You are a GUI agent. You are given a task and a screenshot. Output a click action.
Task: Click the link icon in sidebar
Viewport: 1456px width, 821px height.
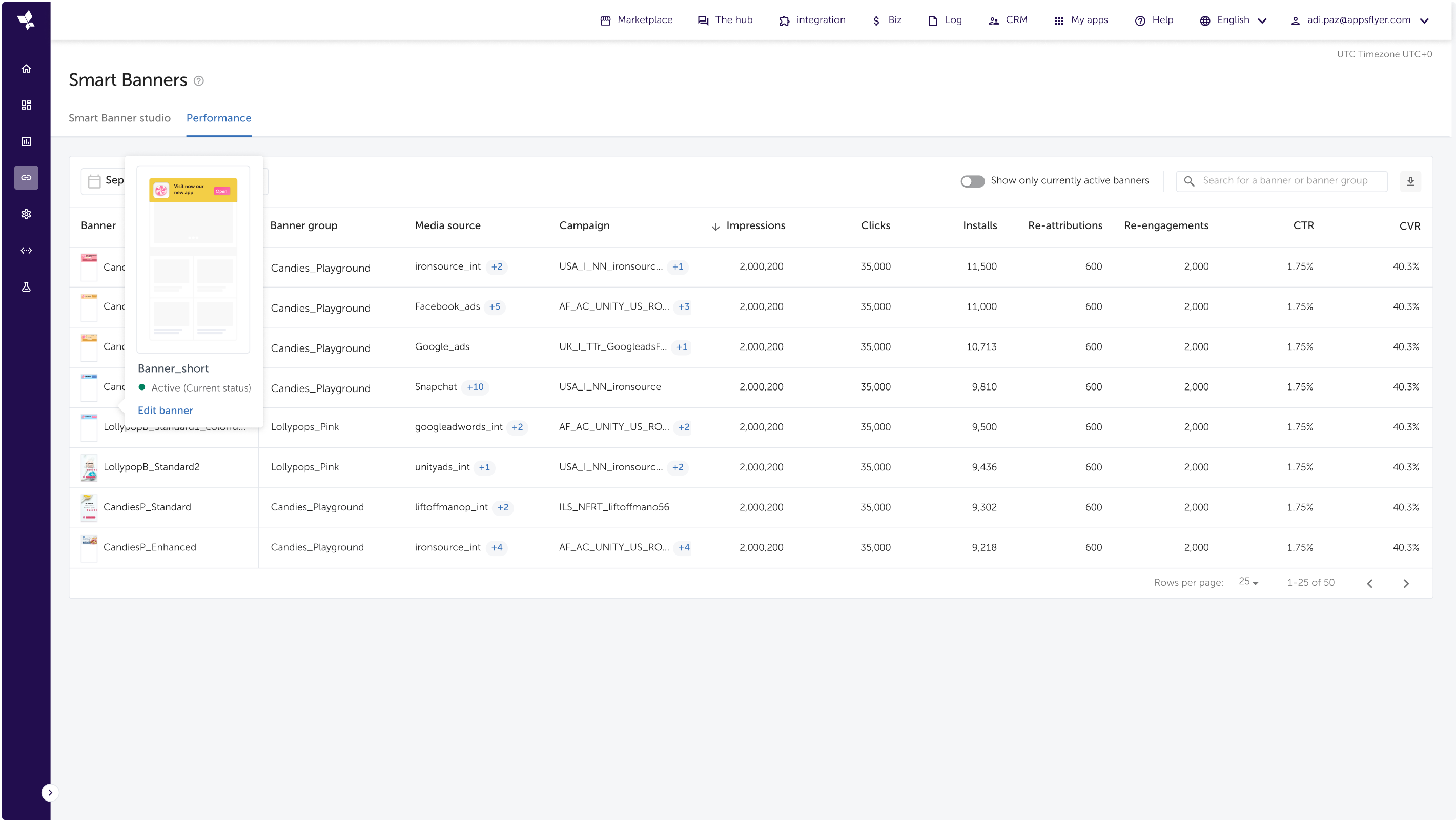tap(26, 177)
